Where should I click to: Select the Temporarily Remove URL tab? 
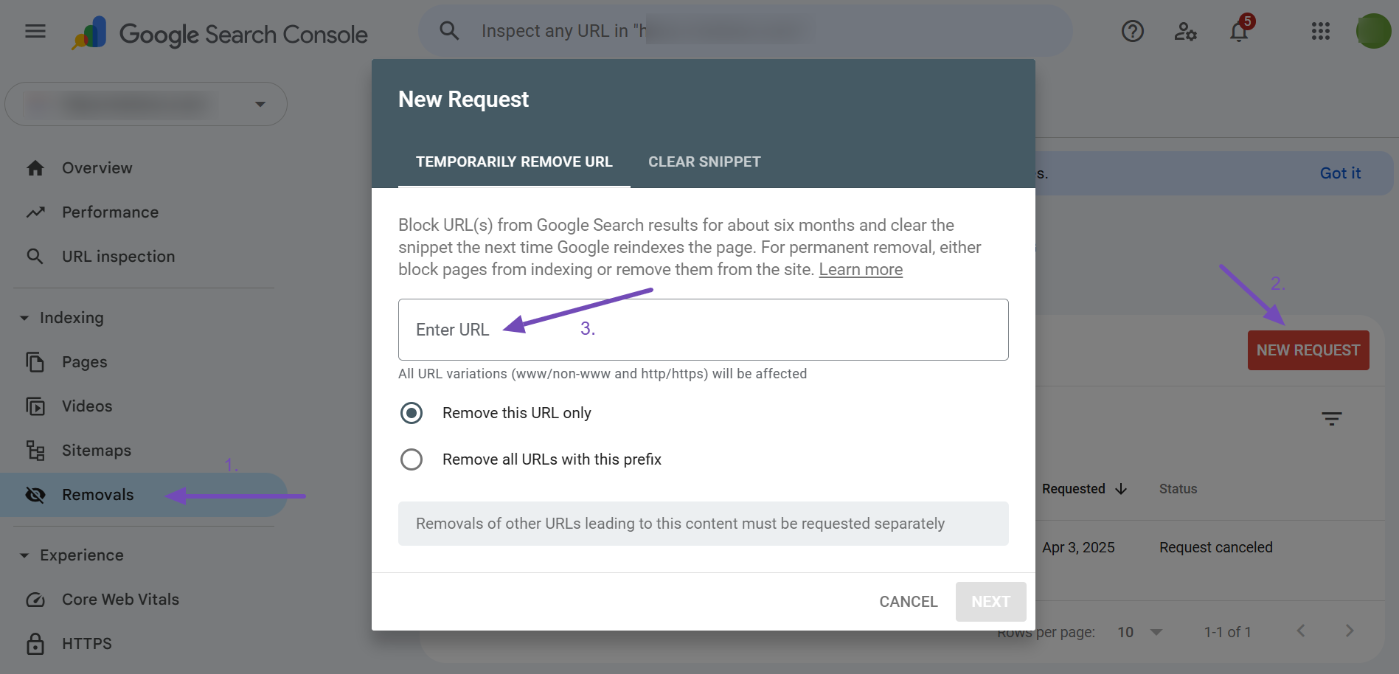[514, 162]
